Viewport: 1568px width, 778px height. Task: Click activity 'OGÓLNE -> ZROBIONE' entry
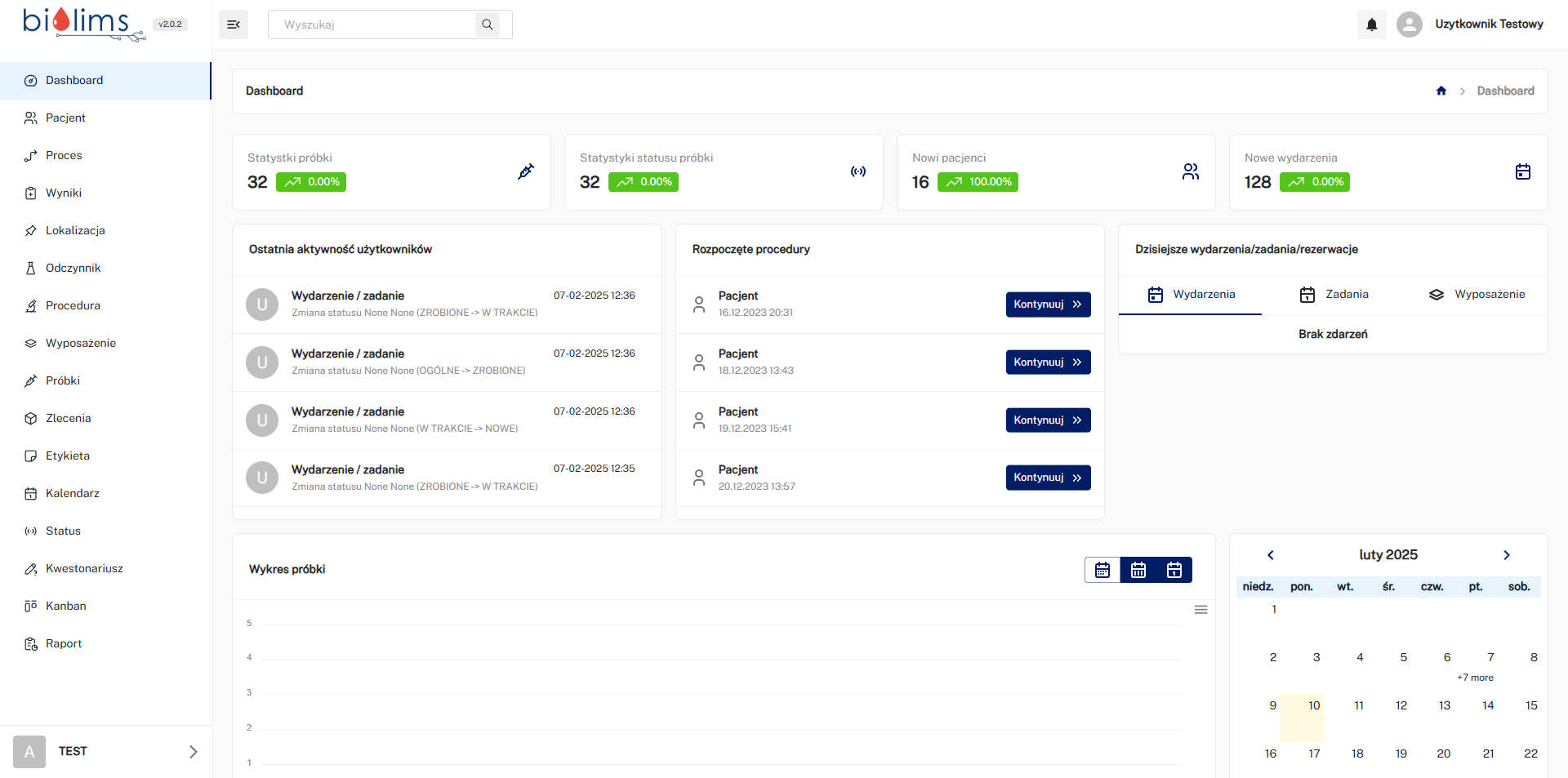pyautogui.click(x=447, y=362)
